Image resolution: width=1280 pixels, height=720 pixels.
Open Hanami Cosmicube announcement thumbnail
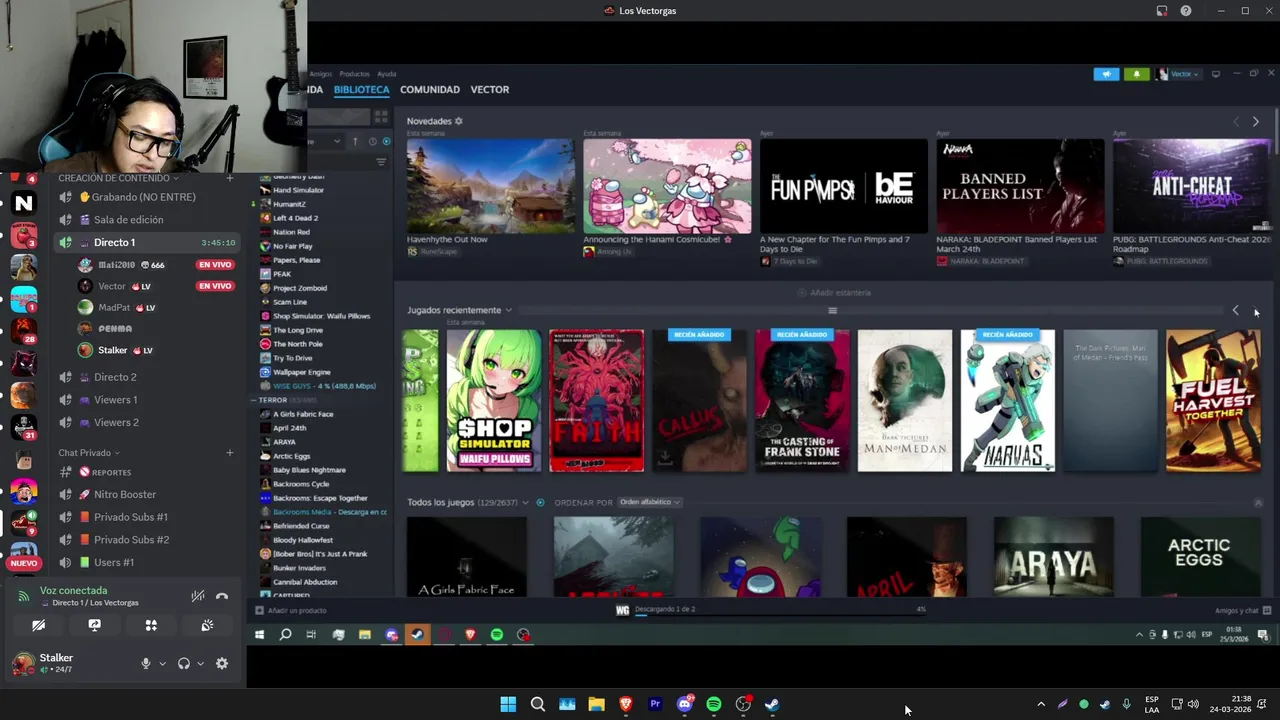667,186
